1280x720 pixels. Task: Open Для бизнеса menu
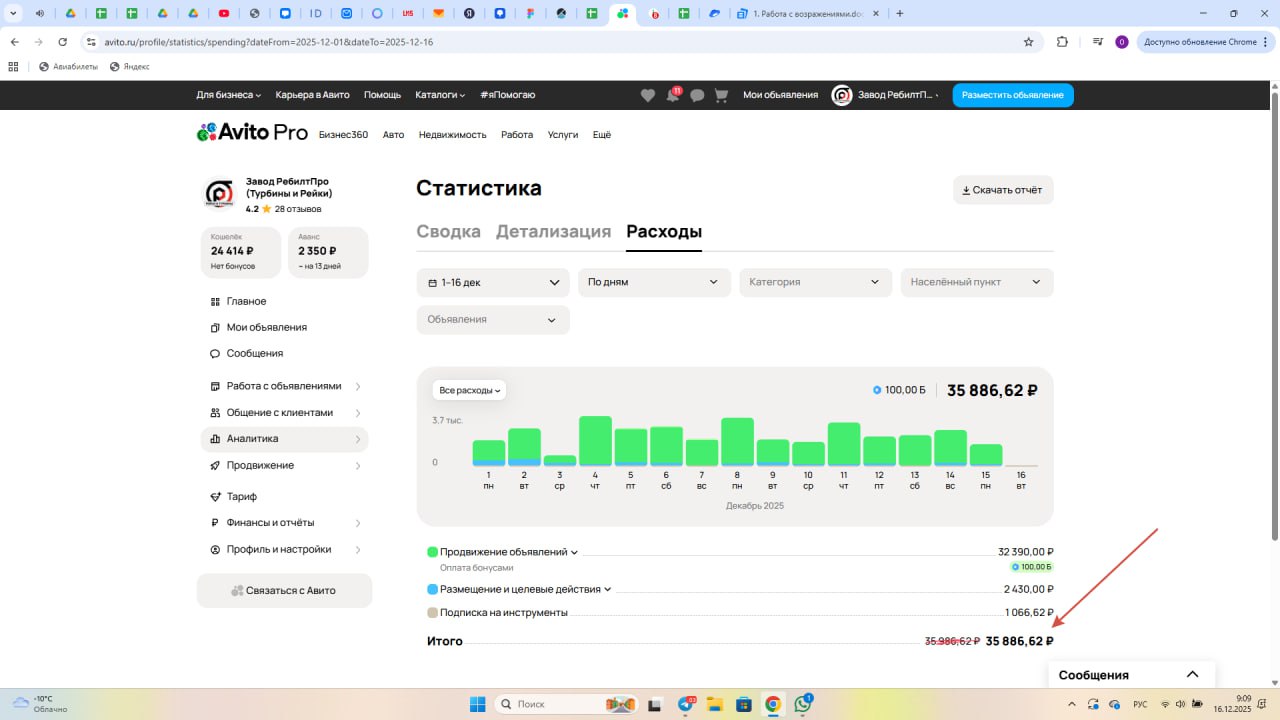pyautogui.click(x=229, y=95)
